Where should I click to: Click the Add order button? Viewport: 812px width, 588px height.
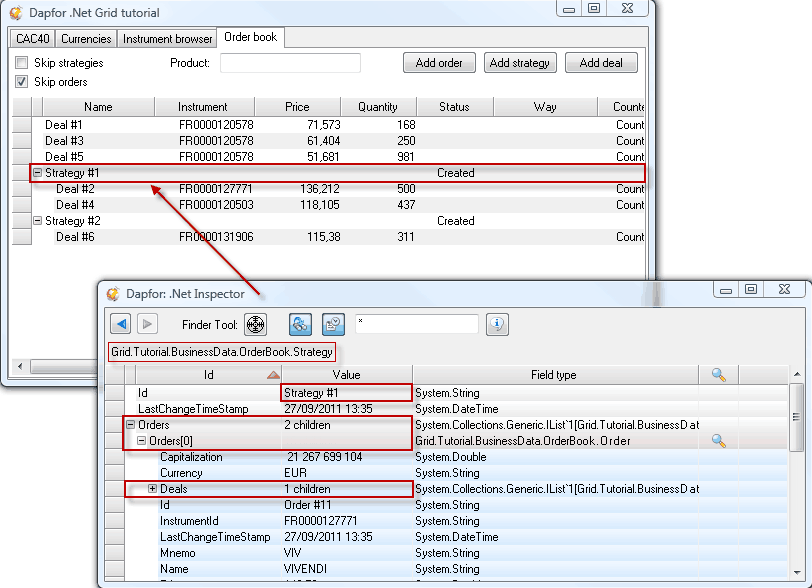439,63
